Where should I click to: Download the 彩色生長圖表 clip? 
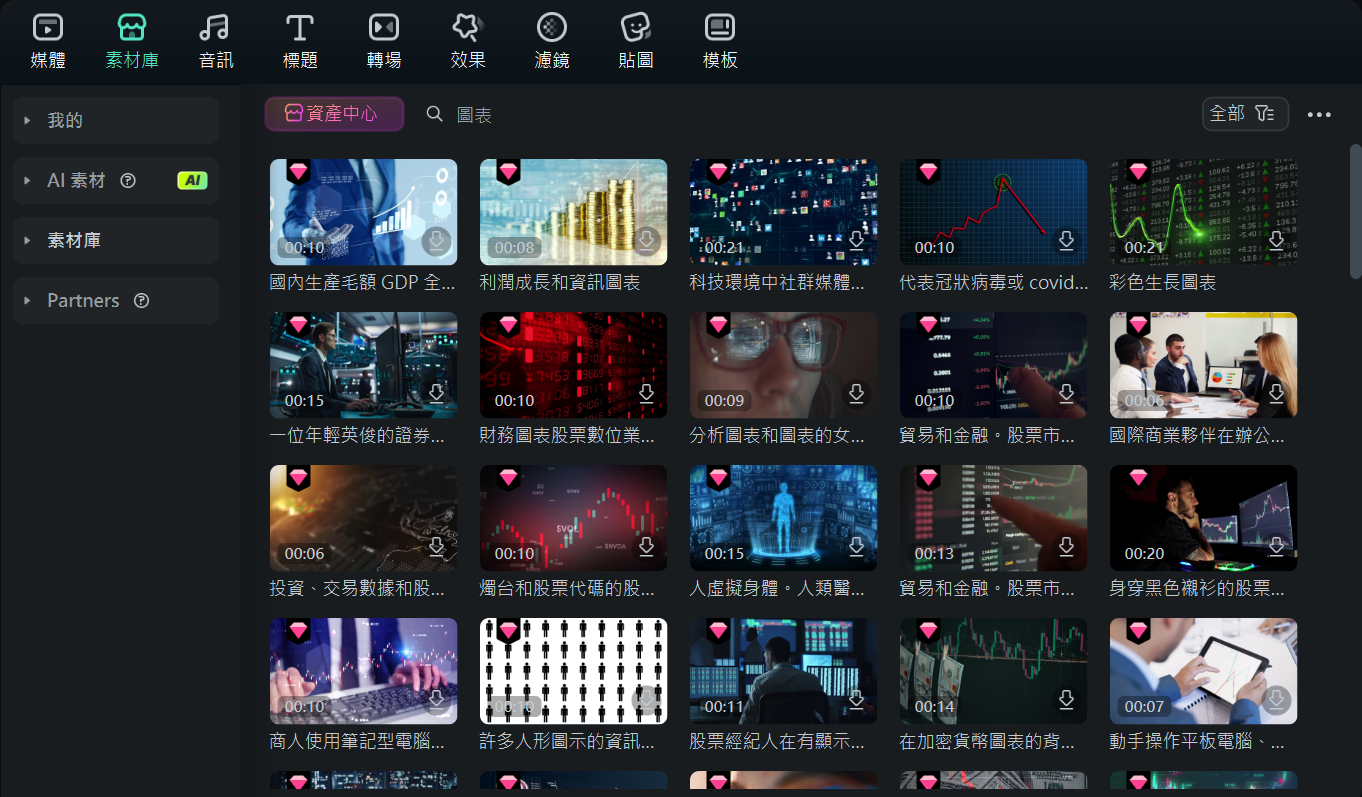click(x=1276, y=241)
